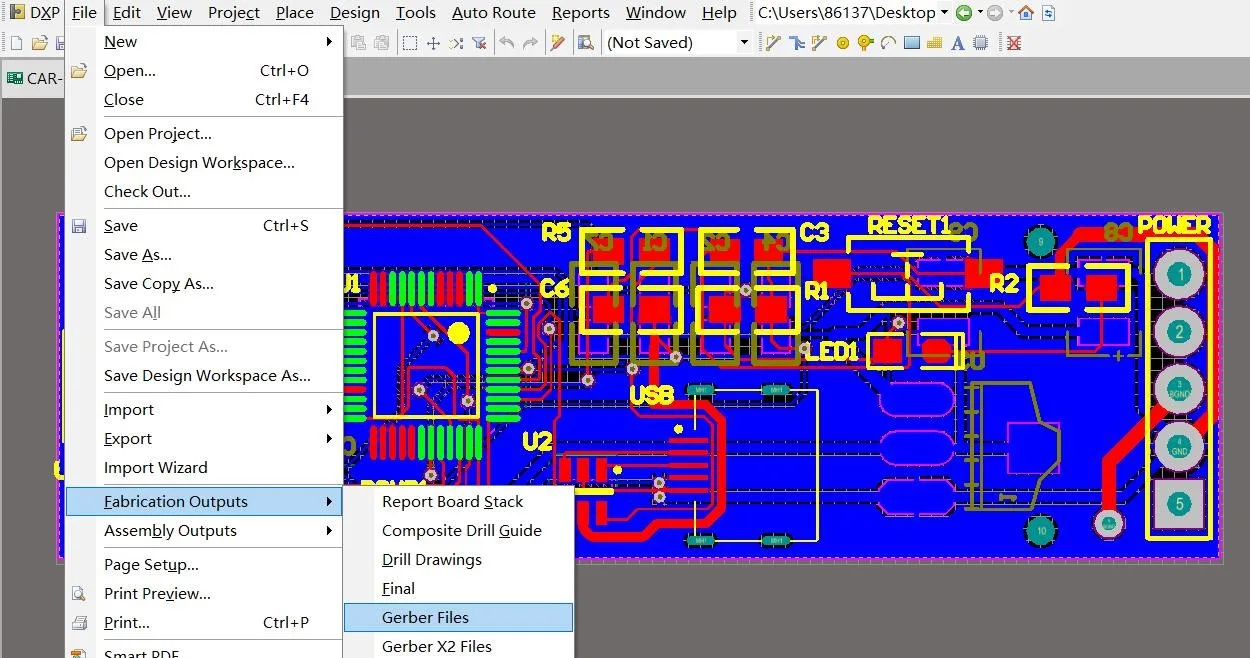Select the dashed rectangle area selection tool
Viewport: 1250px width, 658px height.
point(410,43)
